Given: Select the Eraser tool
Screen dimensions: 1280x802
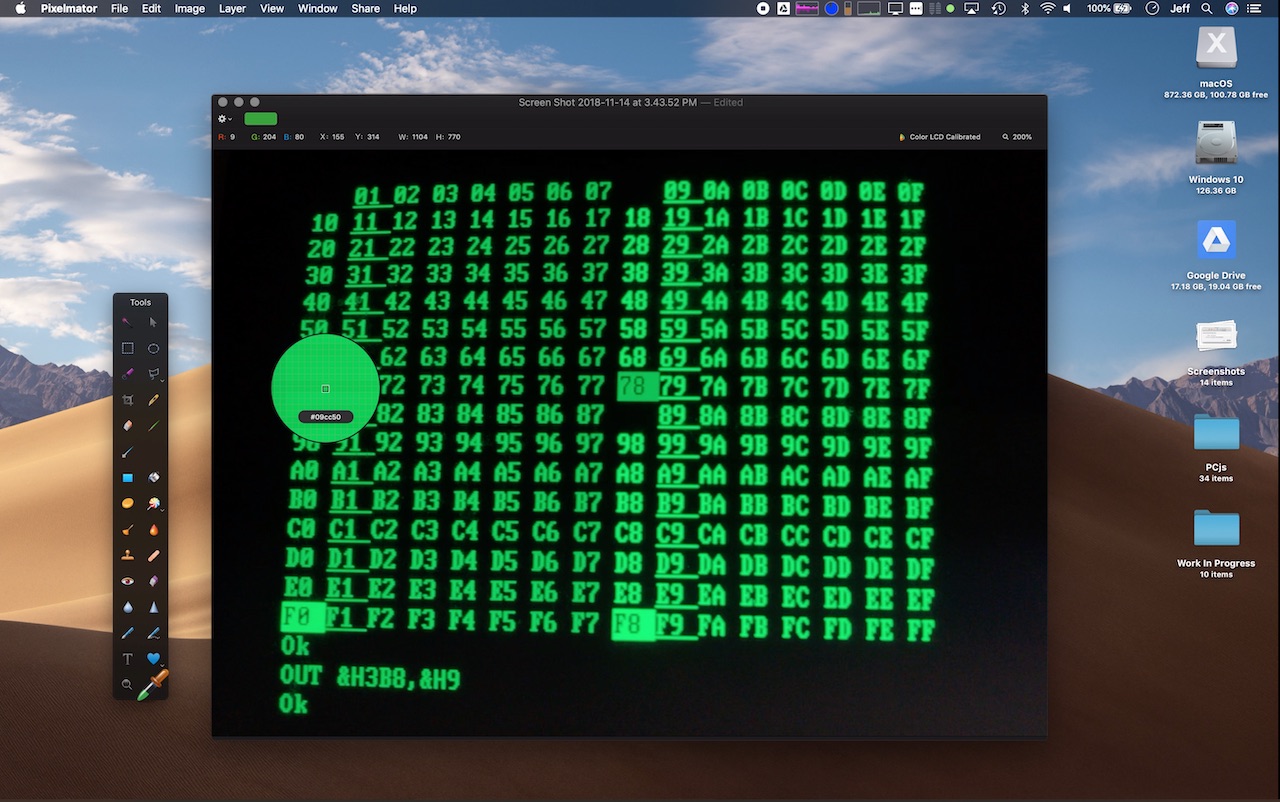Looking at the screenshot, I should click(127, 425).
